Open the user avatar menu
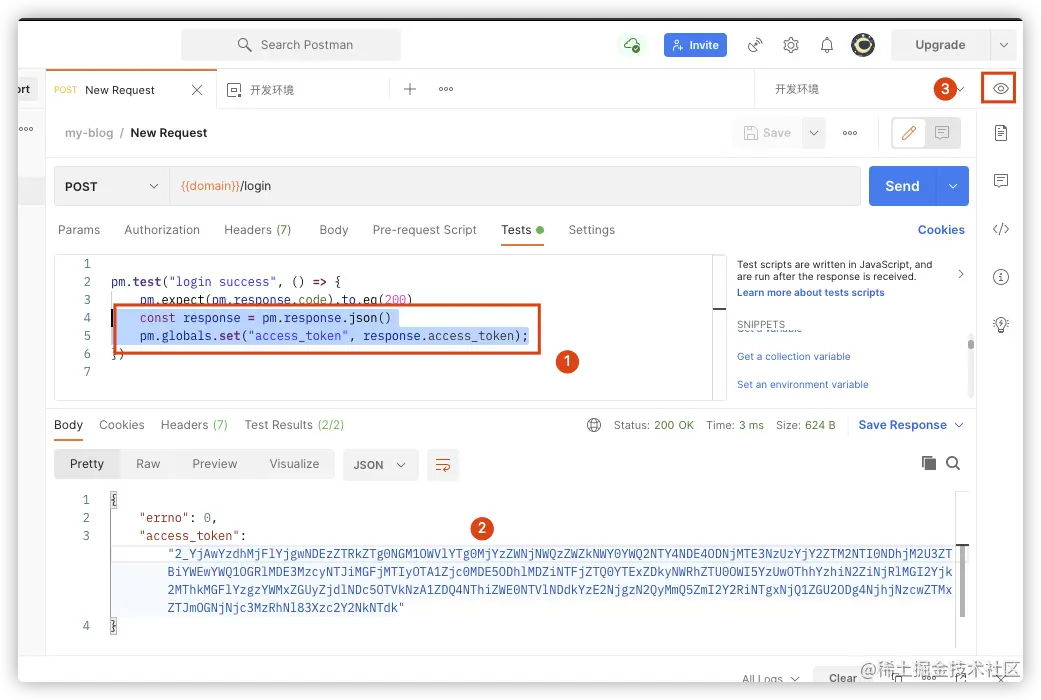Image resolution: width=1041 pixels, height=700 pixels. click(863, 44)
